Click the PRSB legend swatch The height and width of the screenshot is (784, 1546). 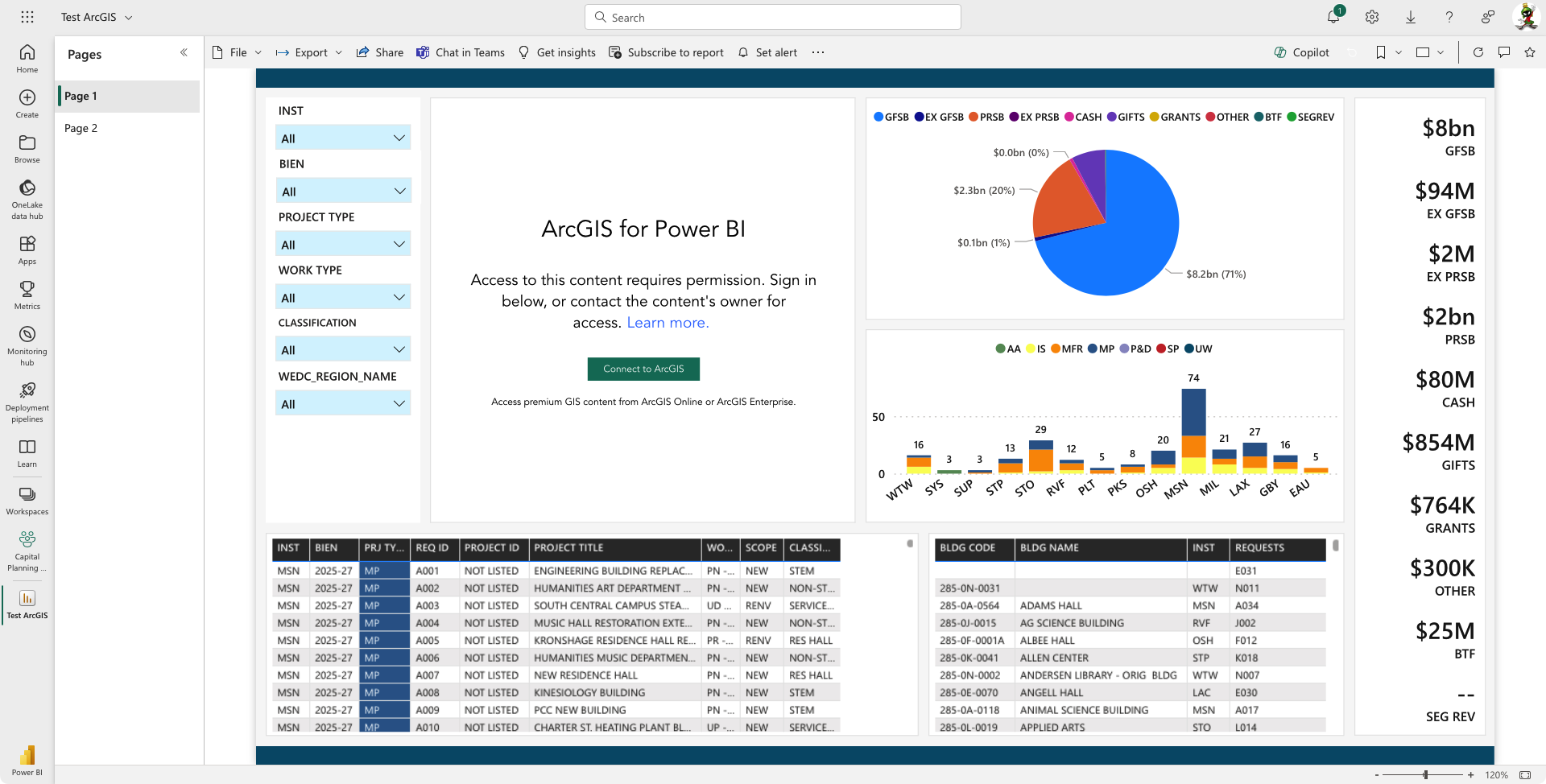(973, 117)
